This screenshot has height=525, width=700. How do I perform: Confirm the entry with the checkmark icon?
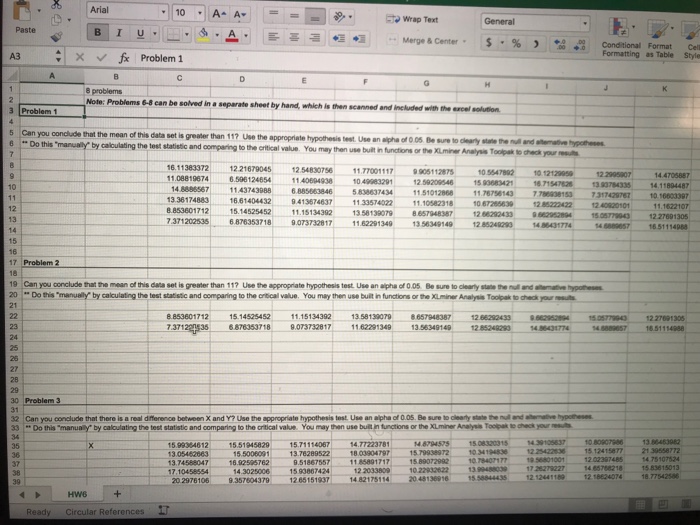click(102, 58)
